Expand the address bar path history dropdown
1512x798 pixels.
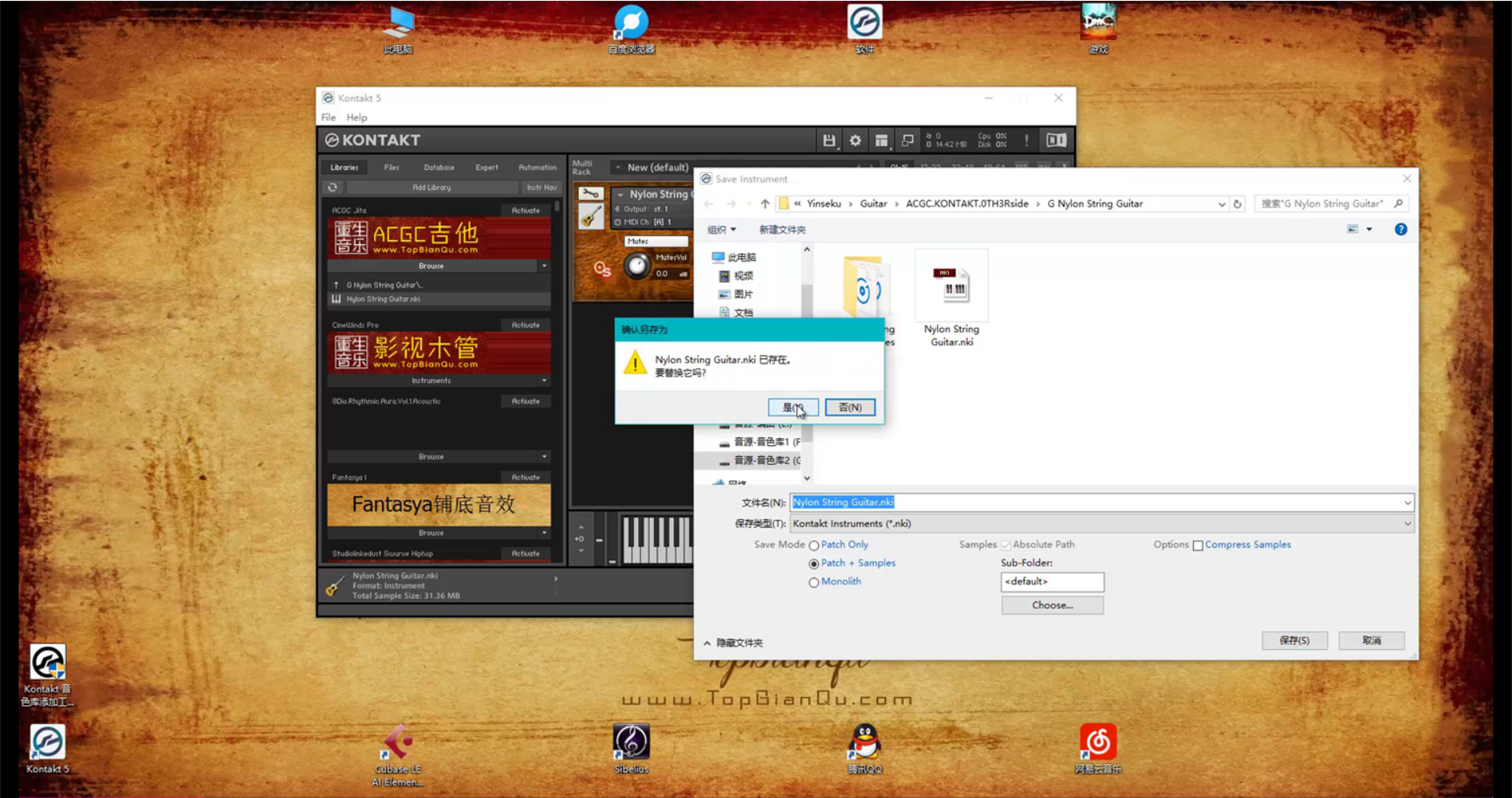(x=1221, y=204)
